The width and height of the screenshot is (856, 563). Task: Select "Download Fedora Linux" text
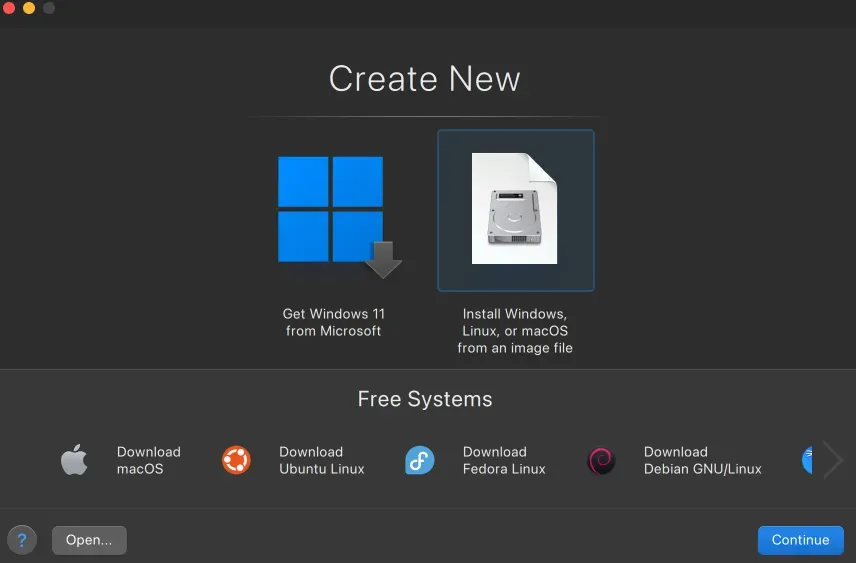[x=504, y=460]
